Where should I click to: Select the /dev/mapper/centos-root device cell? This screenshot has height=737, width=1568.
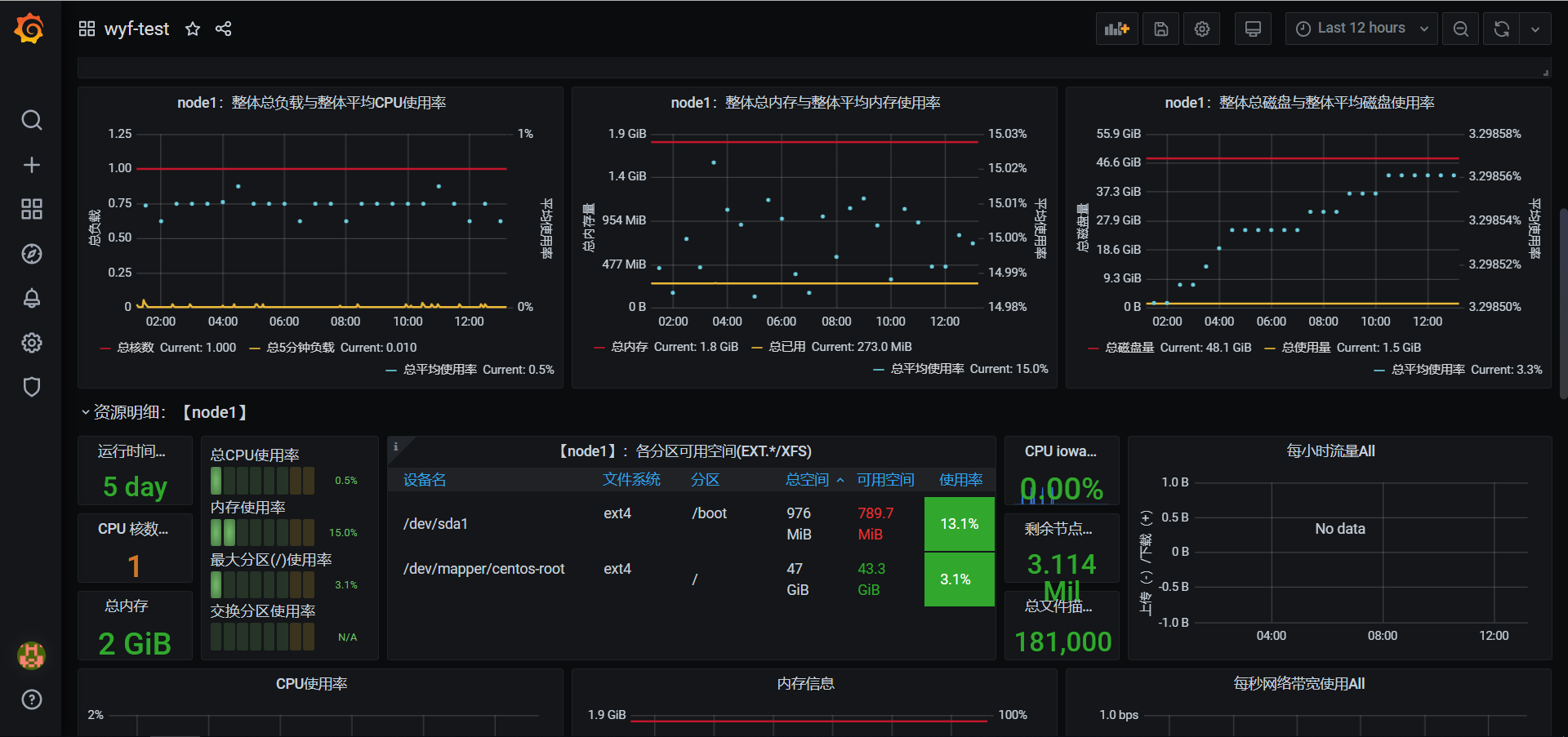tap(483, 569)
